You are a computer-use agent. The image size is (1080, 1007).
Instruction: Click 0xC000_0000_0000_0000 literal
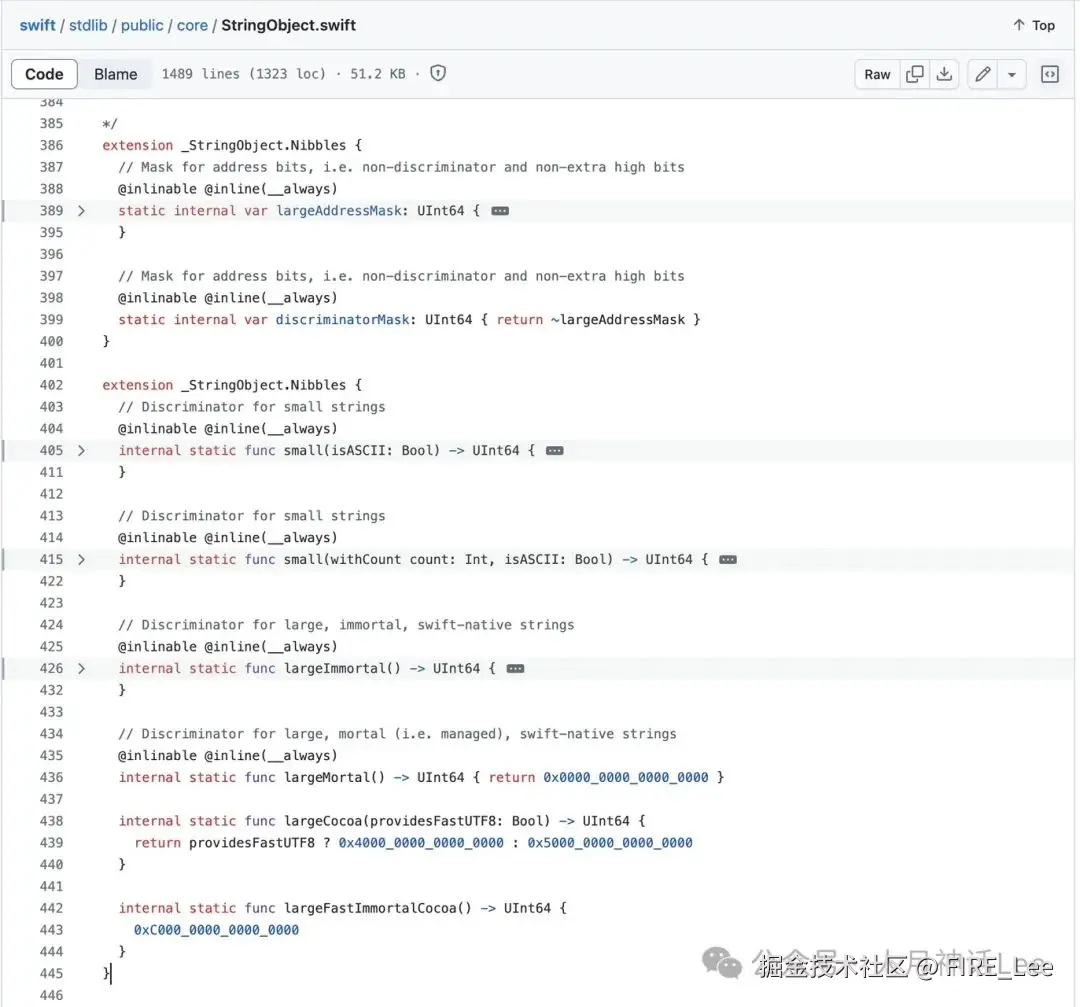[x=216, y=930]
